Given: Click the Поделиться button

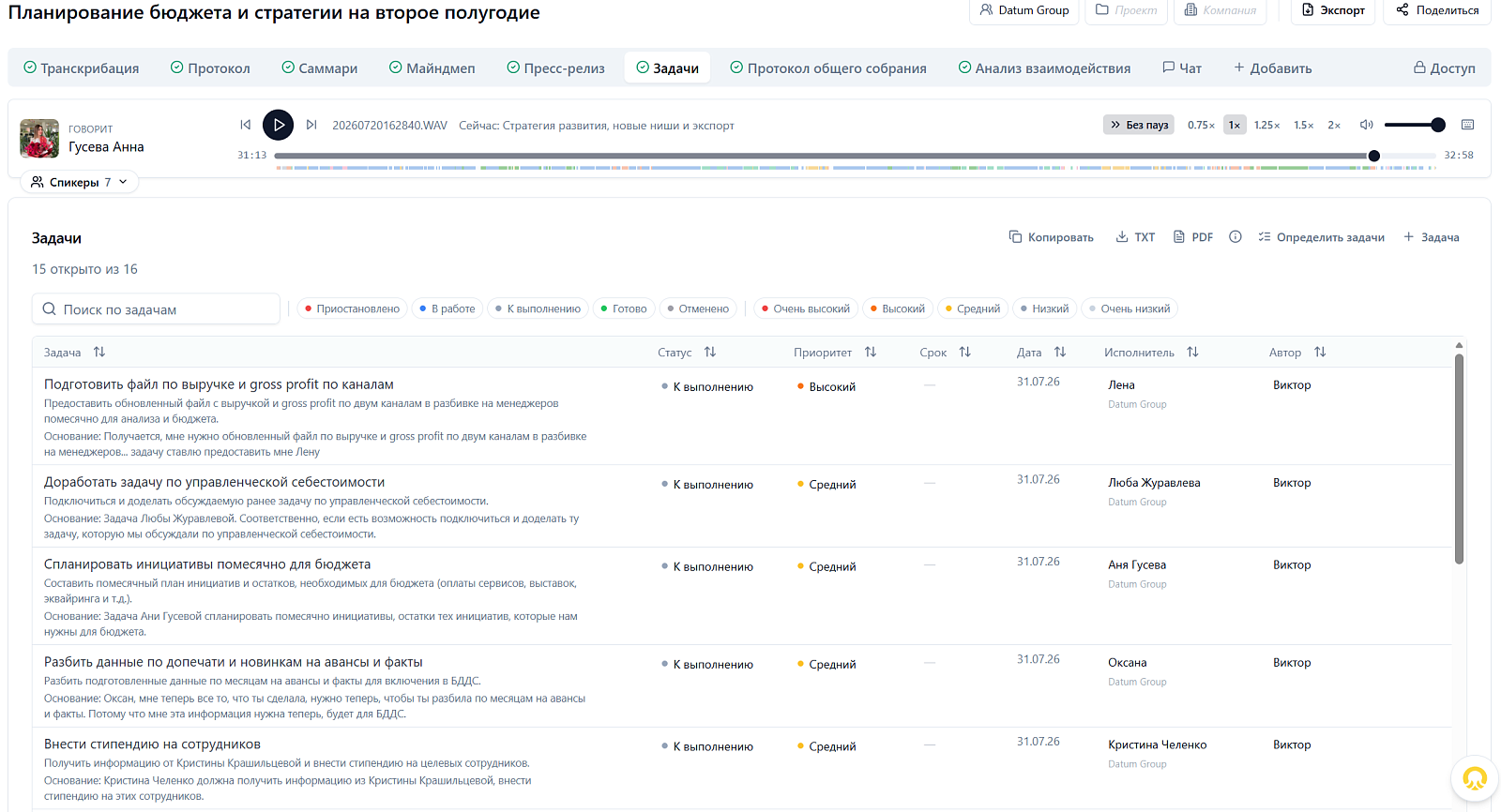Looking at the screenshot, I should point(1437,10).
